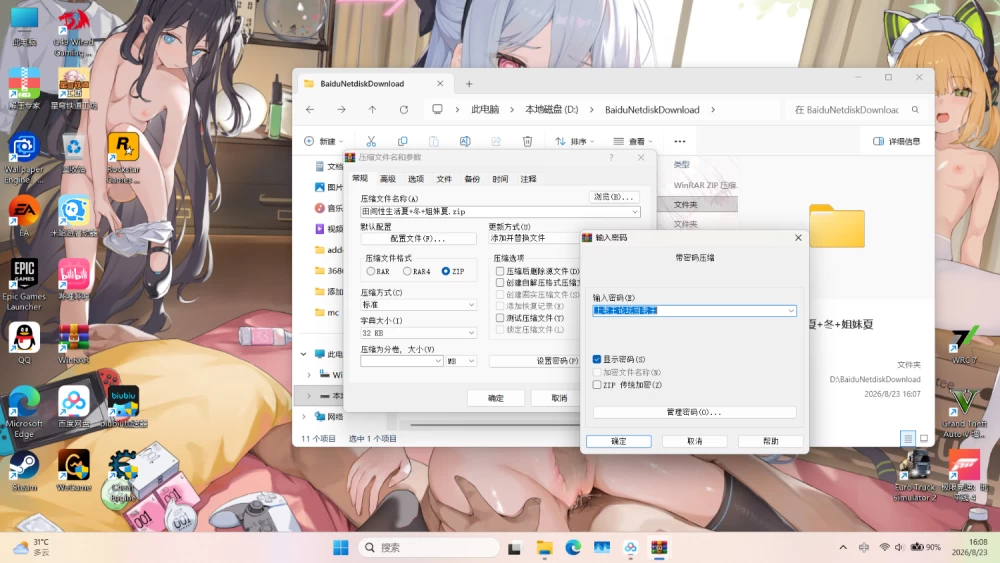This screenshot has height=563, width=1000.
Task: Click the 管理密码(O)... button
Action: coord(695,413)
